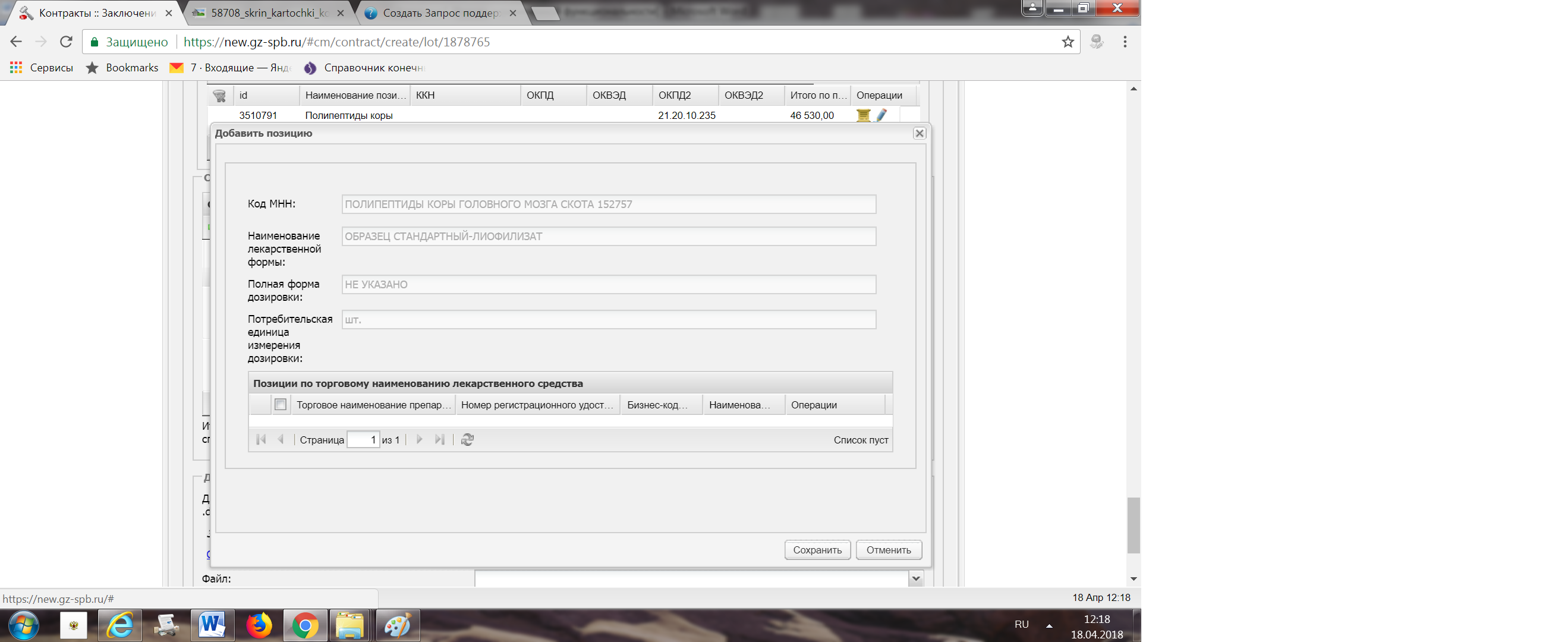Go to the previous page of the grid
Viewport: 1568px width, 642px height.
[281, 439]
